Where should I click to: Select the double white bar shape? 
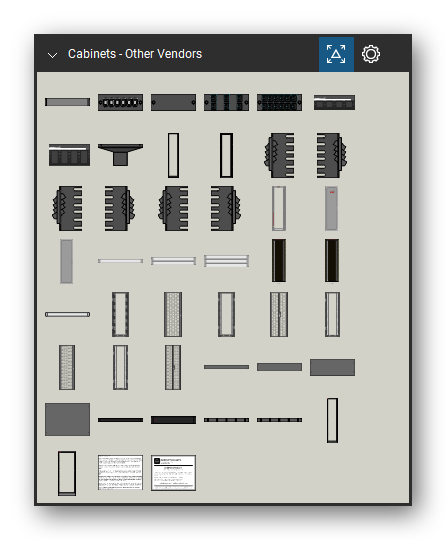click(173, 261)
